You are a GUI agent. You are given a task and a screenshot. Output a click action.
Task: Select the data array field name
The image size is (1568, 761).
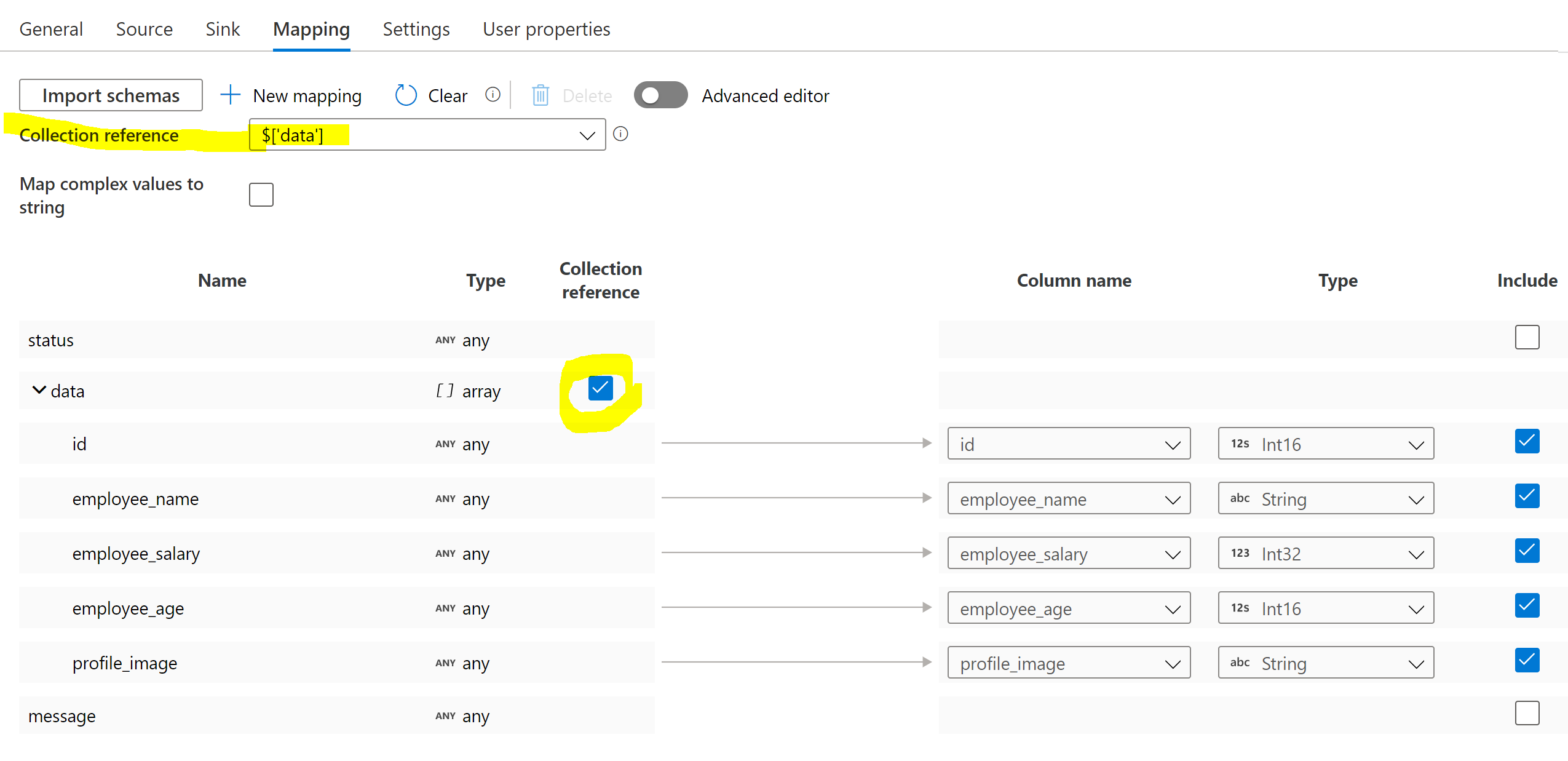coord(68,391)
